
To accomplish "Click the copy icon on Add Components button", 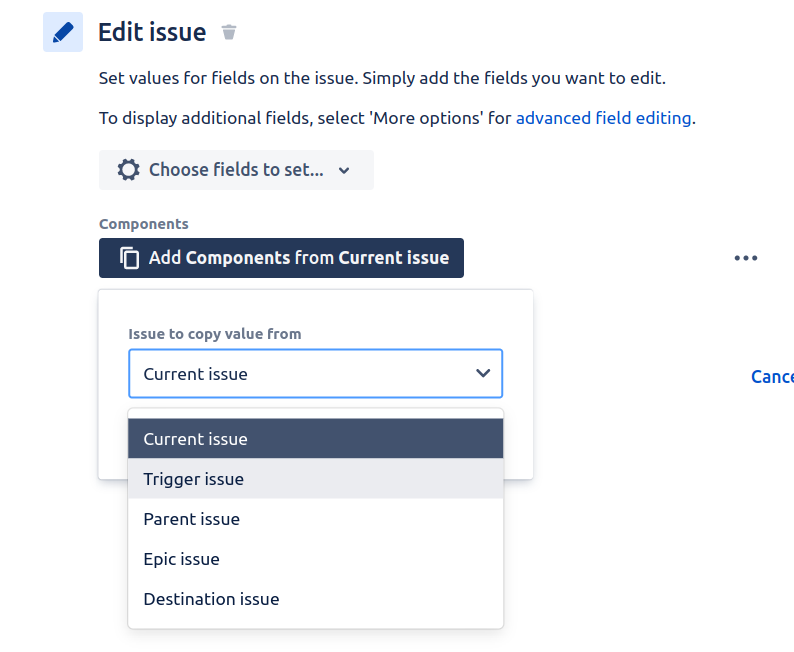I will tap(129, 258).
